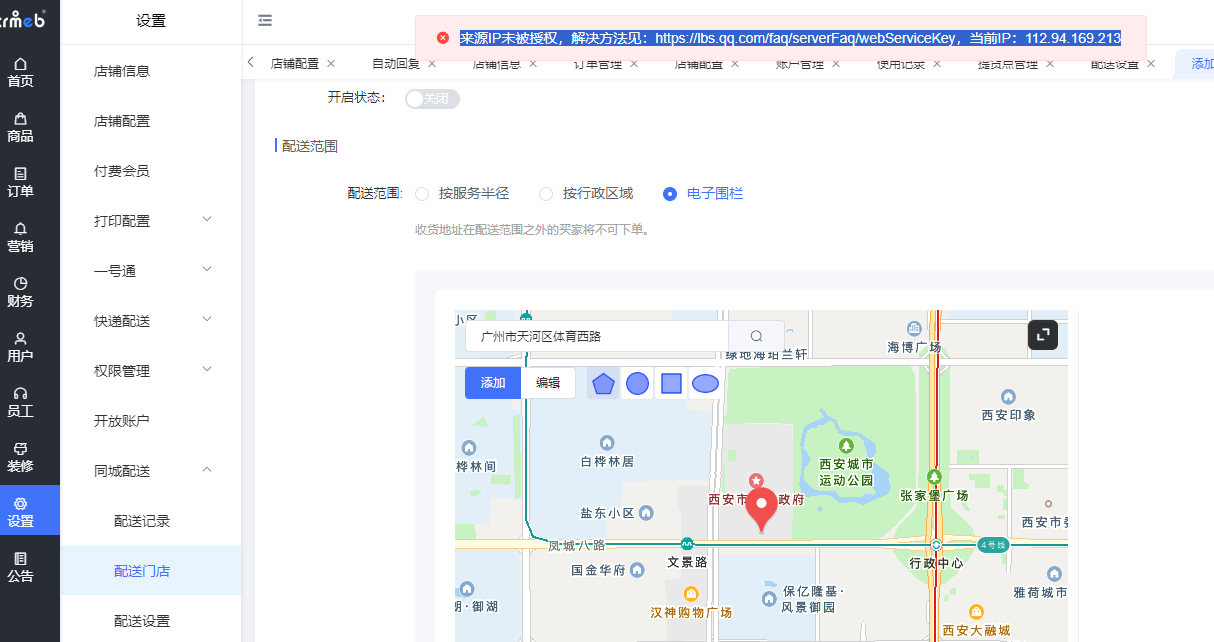Click the 编辑 button on the map
Screen dimensions: 1214x642
[x=548, y=383]
